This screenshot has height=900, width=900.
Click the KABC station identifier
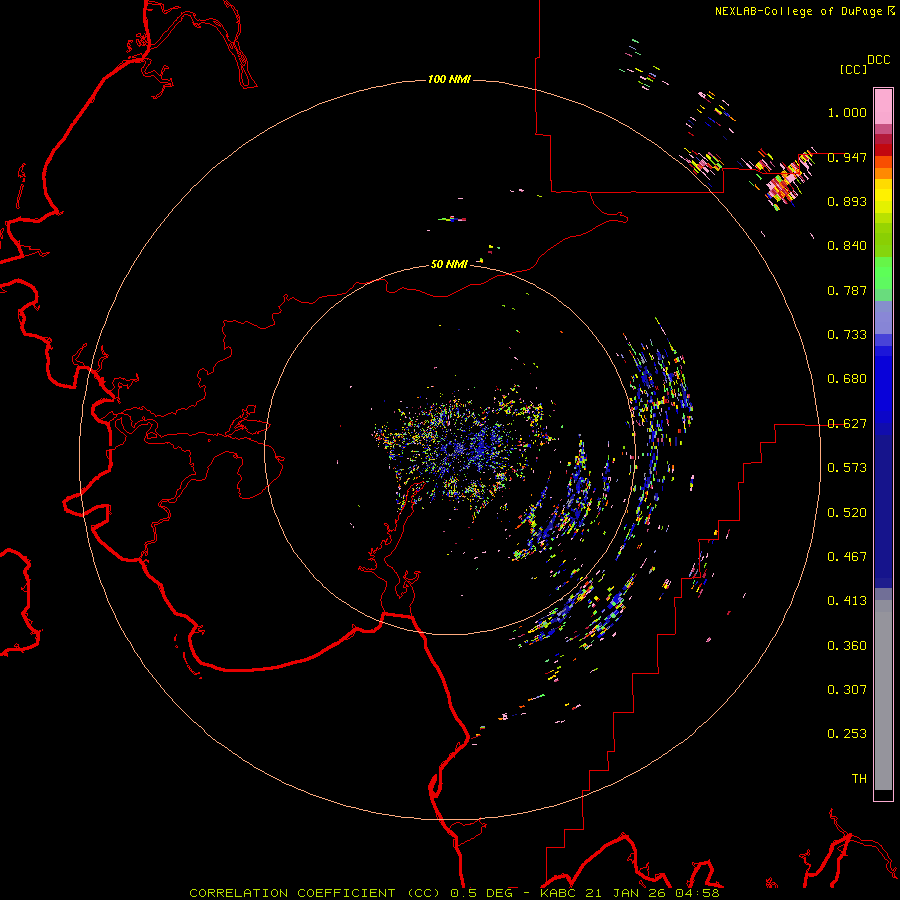559,893
